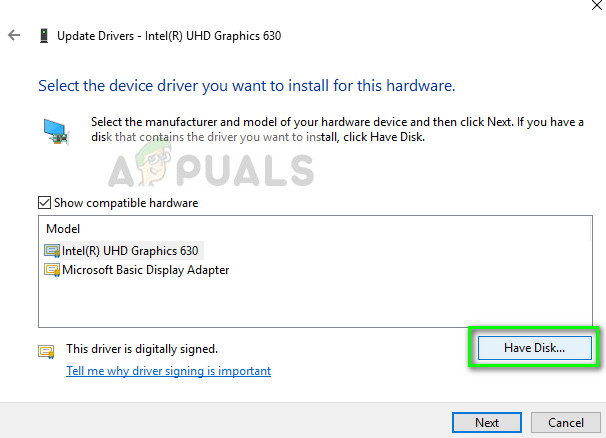Go back using the left arrow
Image resolution: width=606 pixels, height=438 pixels.
[14, 35]
